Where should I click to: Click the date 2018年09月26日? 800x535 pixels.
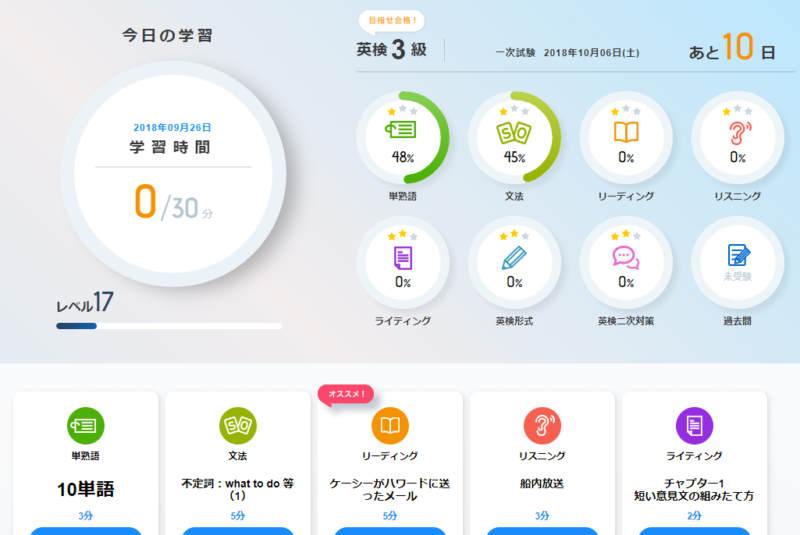point(172,128)
